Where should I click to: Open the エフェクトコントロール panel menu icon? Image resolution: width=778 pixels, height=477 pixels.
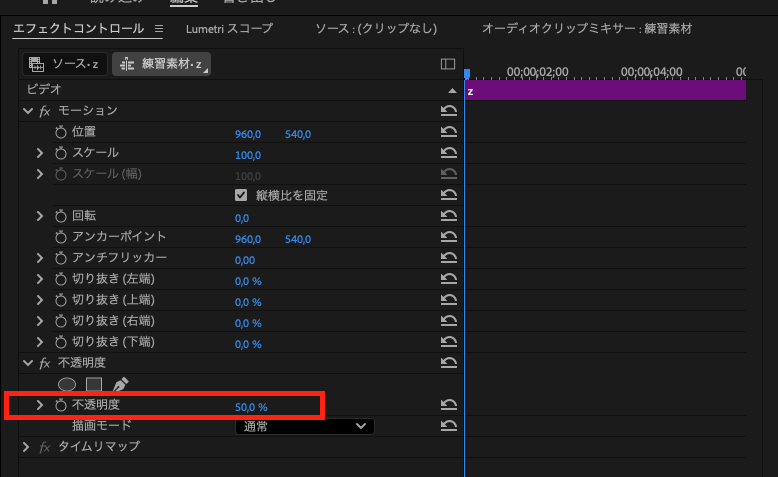coord(158,29)
